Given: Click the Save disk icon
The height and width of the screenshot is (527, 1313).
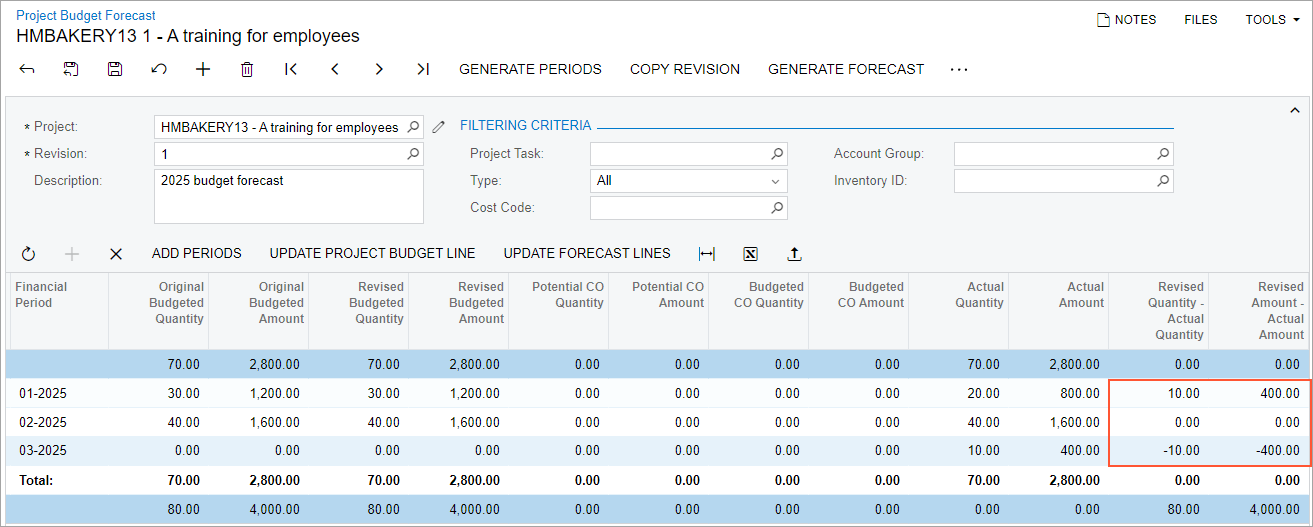Looking at the screenshot, I should [115, 69].
